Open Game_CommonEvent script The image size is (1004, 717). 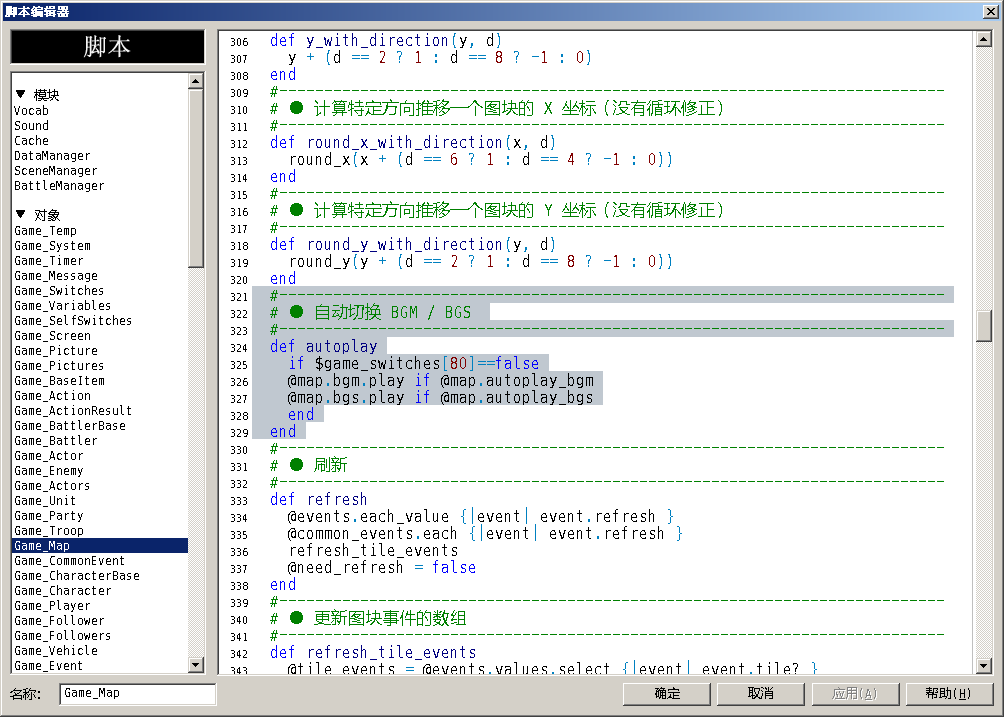coord(70,561)
